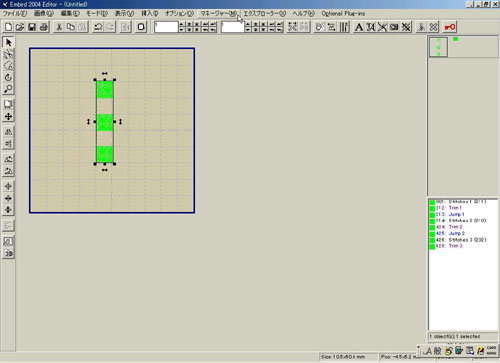This screenshot has height=363, width=500.
Task: Click the red key icon in toolbar
Action: pyautogui.click(x=450, y=27)
